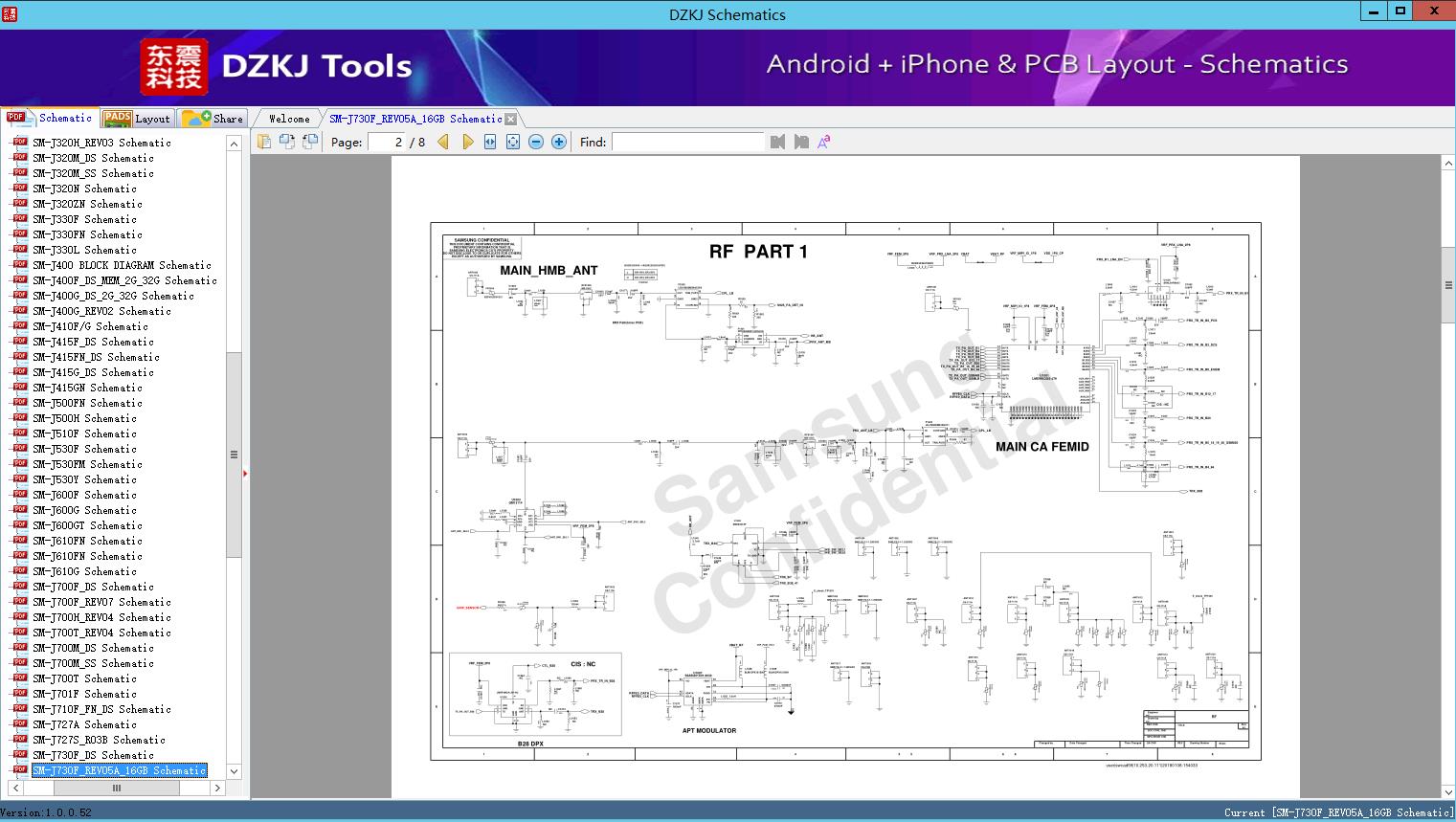Click the document vertical scrollbar thumb
1456x822 pixels.
(1448, 286)
